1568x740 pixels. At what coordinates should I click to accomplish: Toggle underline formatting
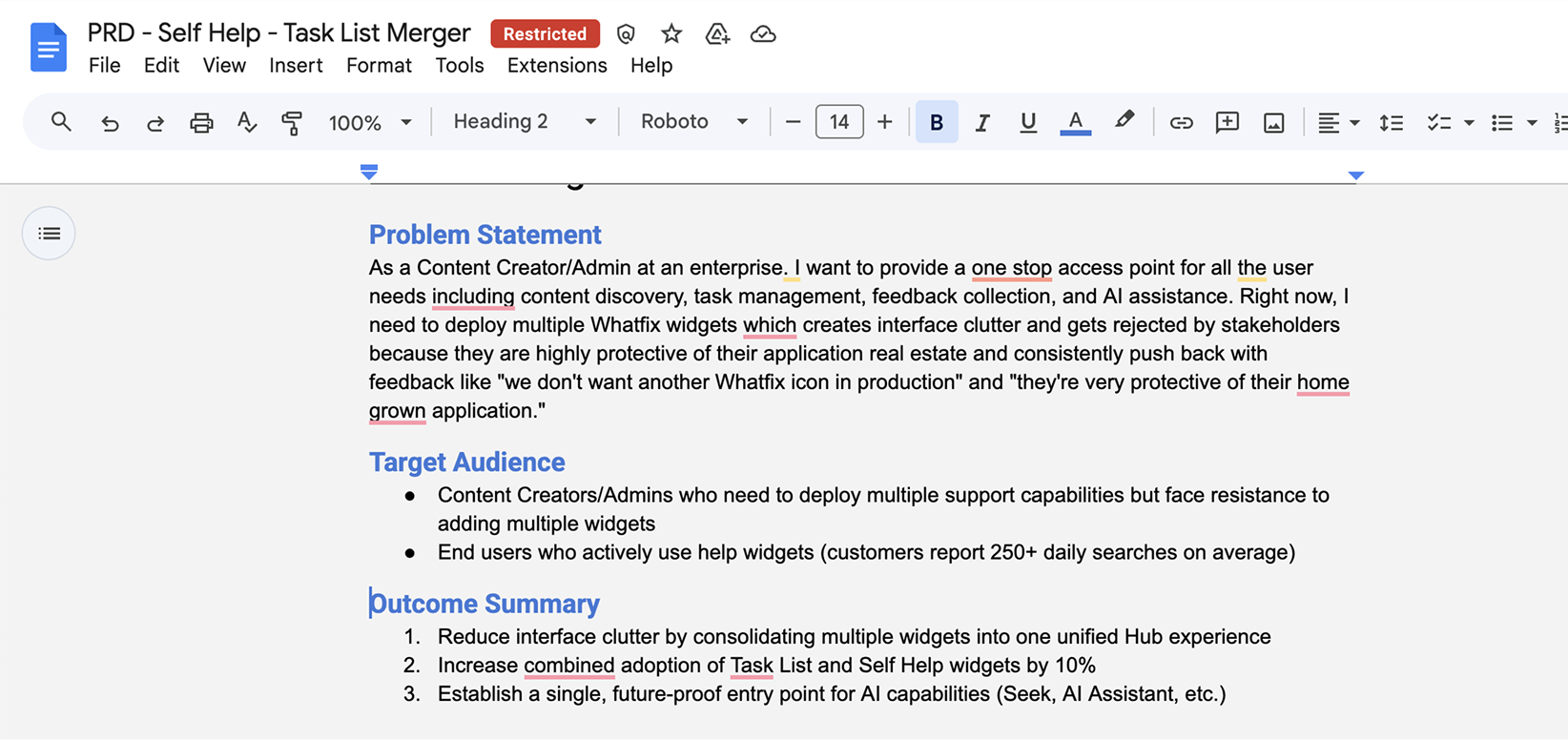[x=1028, y=122]
